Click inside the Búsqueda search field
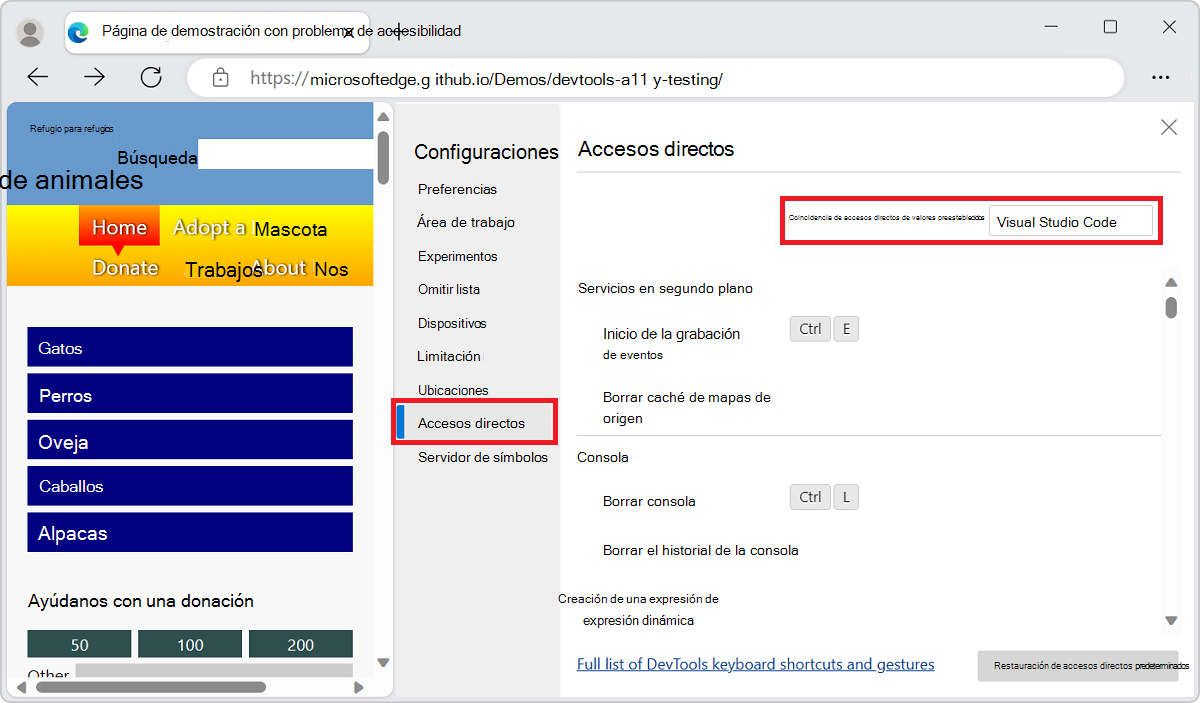The image size is (1200, 703). click(x=285, y=156)
